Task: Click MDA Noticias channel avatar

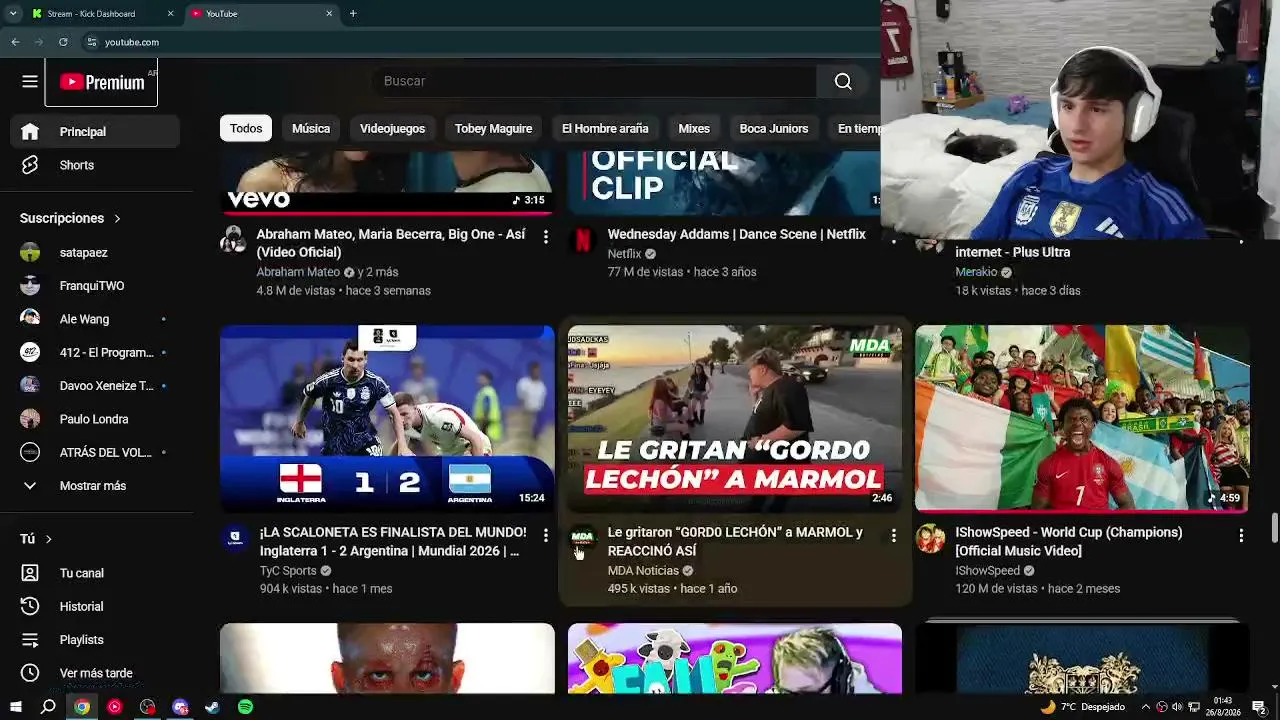Action: pos(582,538)
